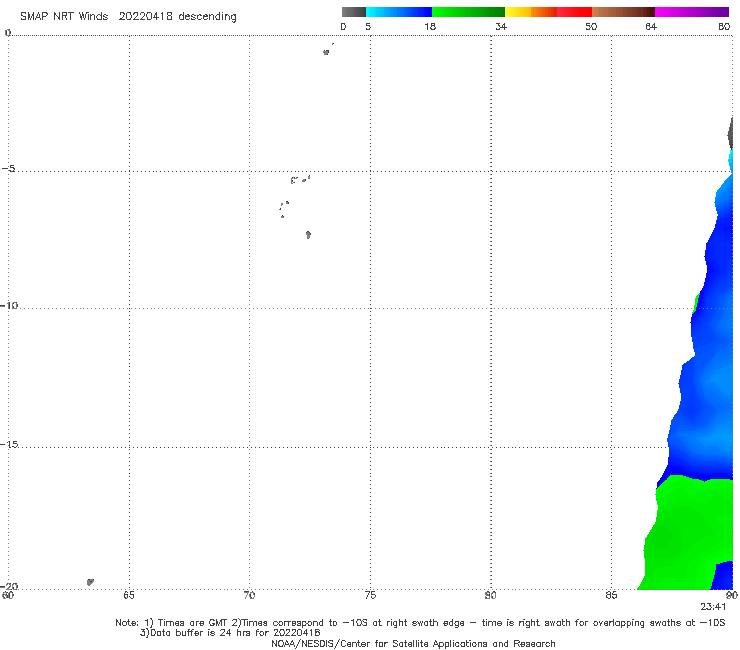This screenshot has height=650, width=740.
Task: Select the green segment of the color bar
Action: point(468,12)
